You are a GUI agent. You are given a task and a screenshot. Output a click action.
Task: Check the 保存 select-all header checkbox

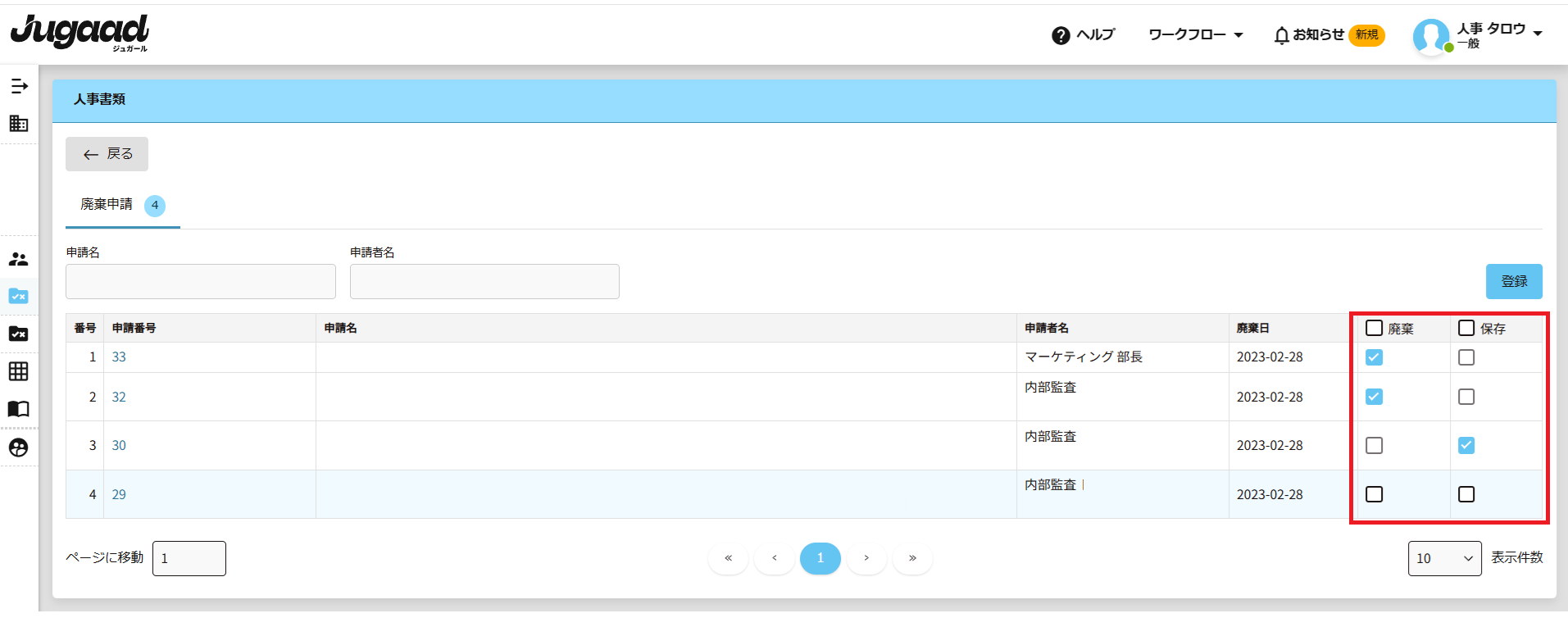click(1466, 328)
